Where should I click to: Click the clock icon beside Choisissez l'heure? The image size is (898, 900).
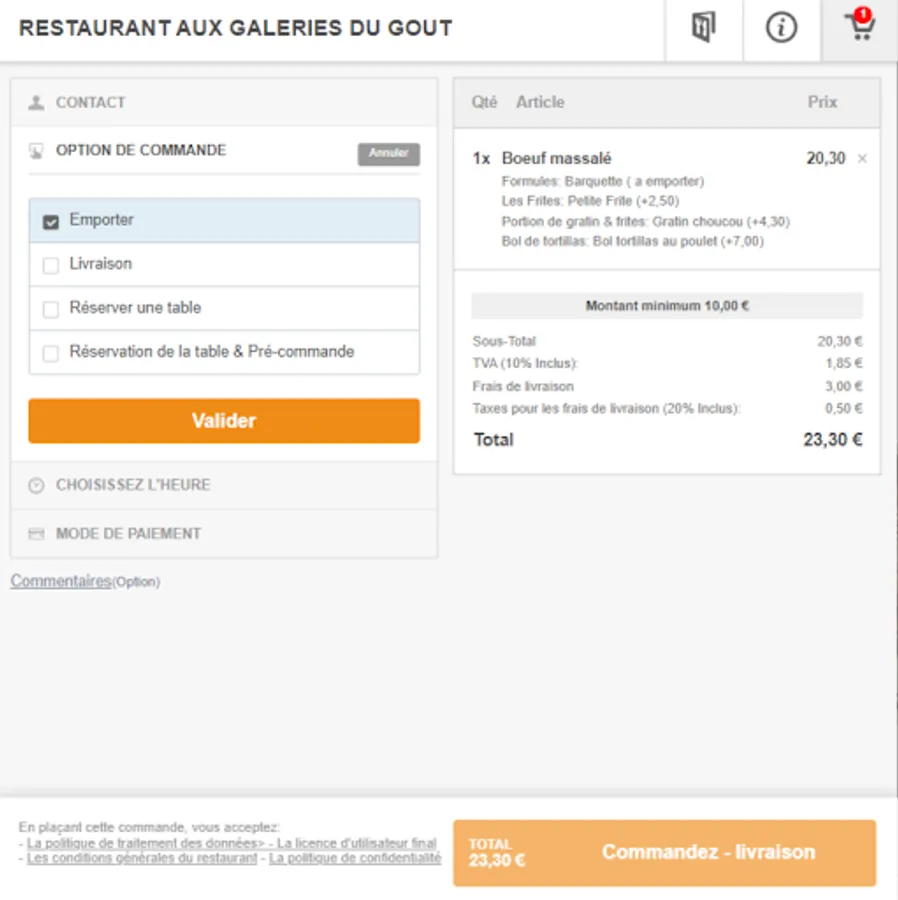click(37, 485)
